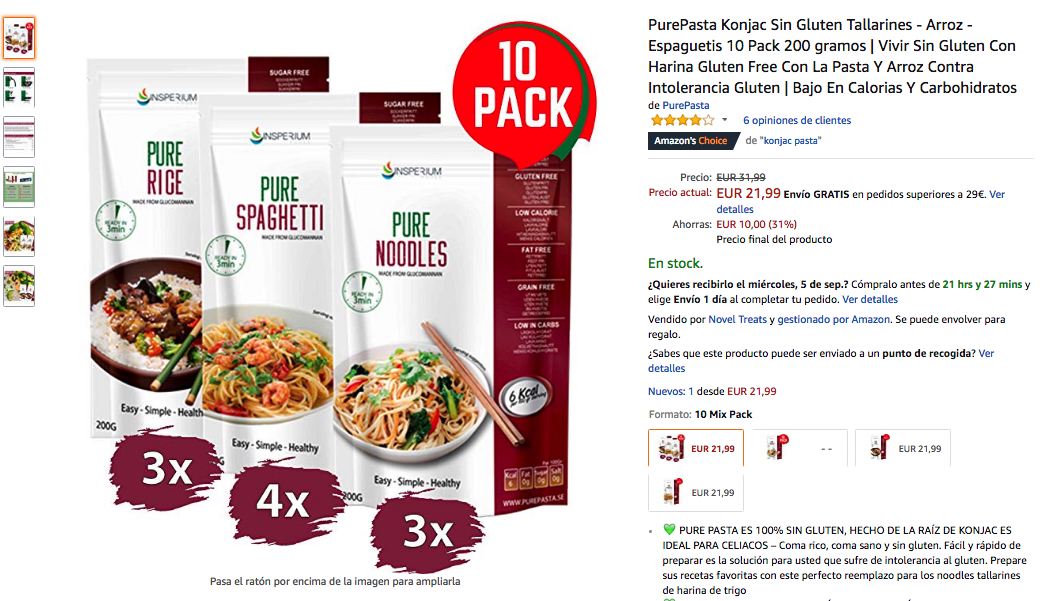Select the first product thumbnail image
The height and width of the screenshot is (601, 1044).
[19, 38]
